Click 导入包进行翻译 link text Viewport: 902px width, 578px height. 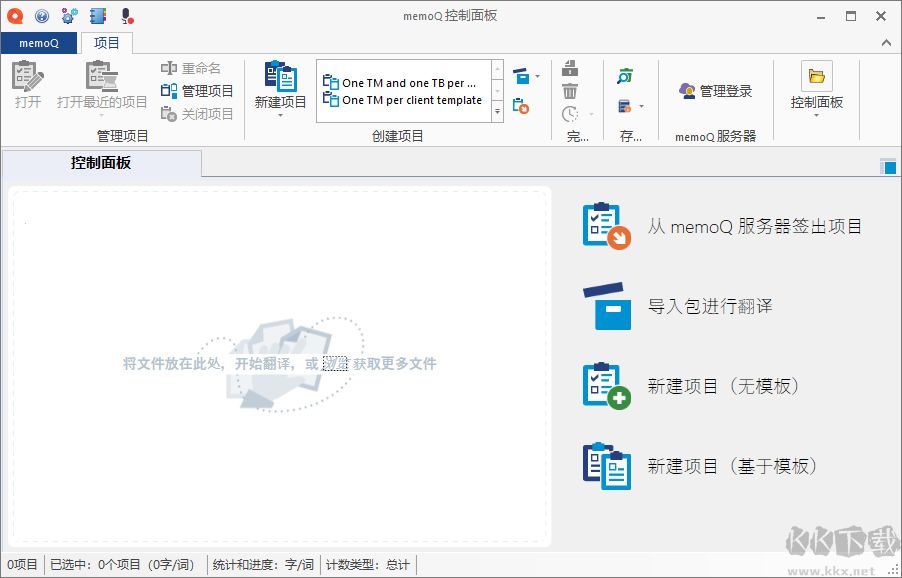710,306
